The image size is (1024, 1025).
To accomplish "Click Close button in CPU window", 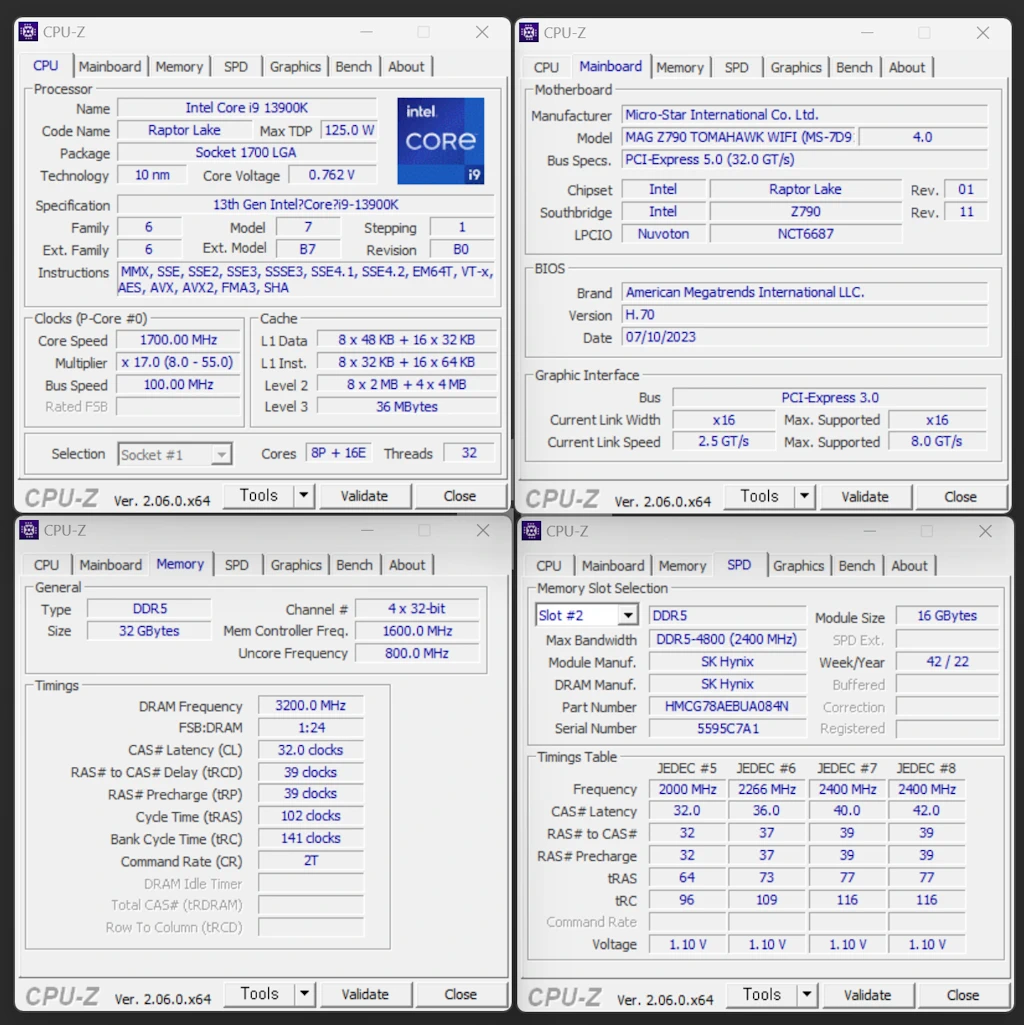I will point(460,496).
